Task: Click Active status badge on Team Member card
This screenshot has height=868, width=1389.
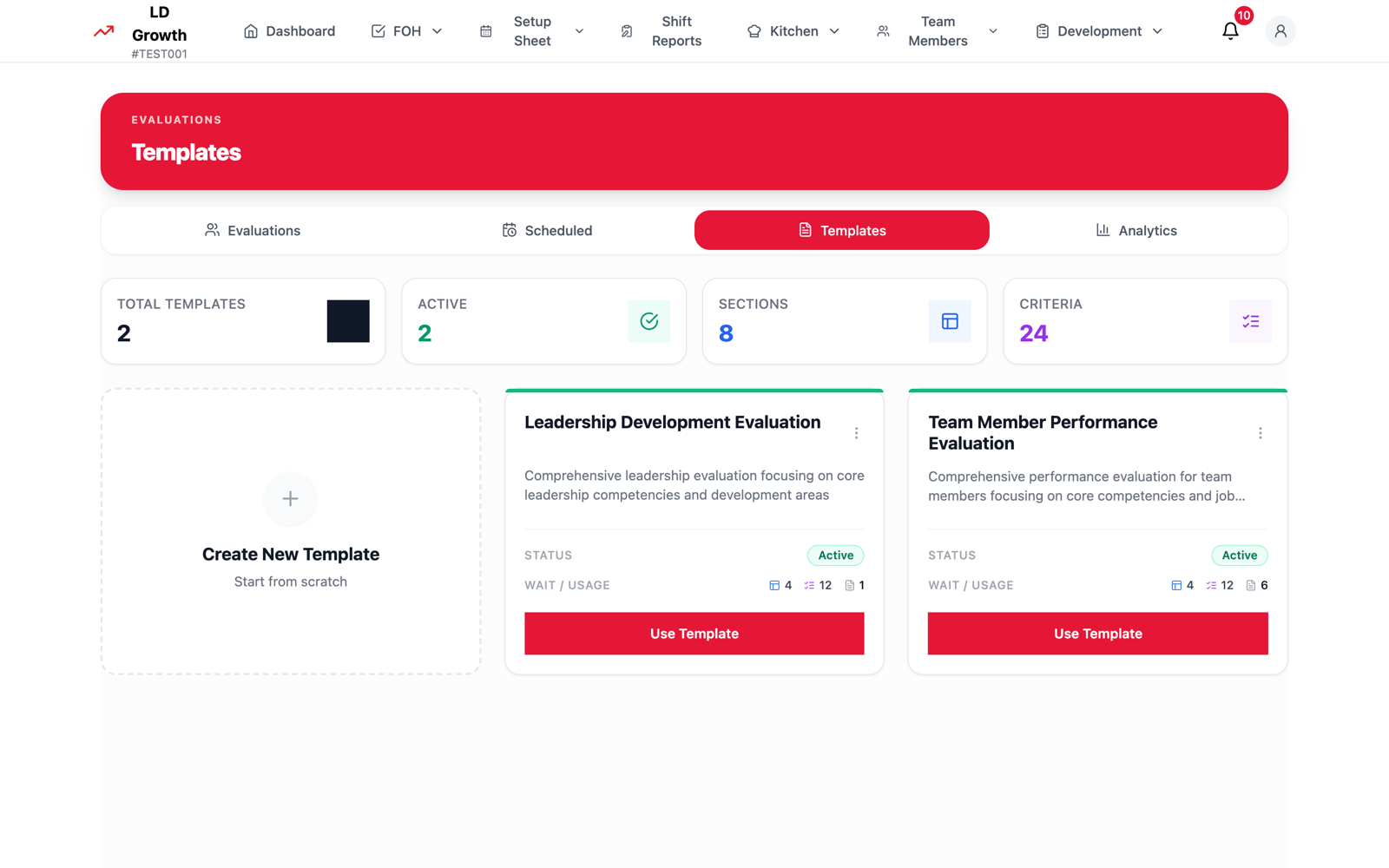Action: [x=1240, y=556]
